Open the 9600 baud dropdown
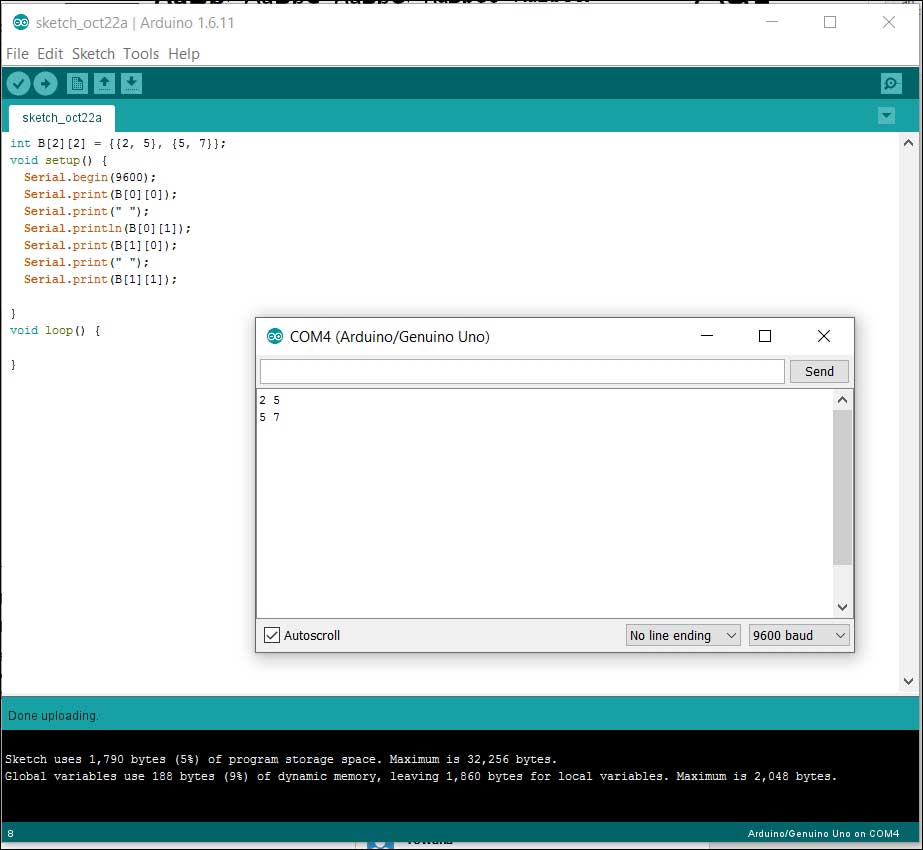This screenshot has width=923, height=850. coord(799,635)
